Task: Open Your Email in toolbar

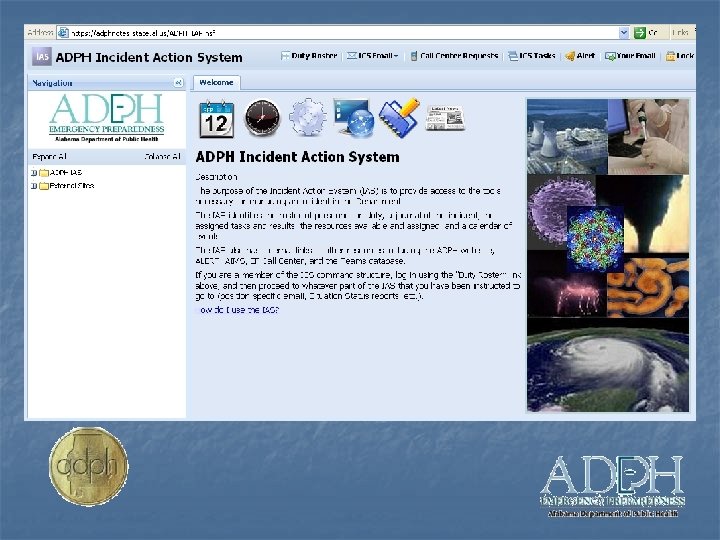Action: pos(630,56)
